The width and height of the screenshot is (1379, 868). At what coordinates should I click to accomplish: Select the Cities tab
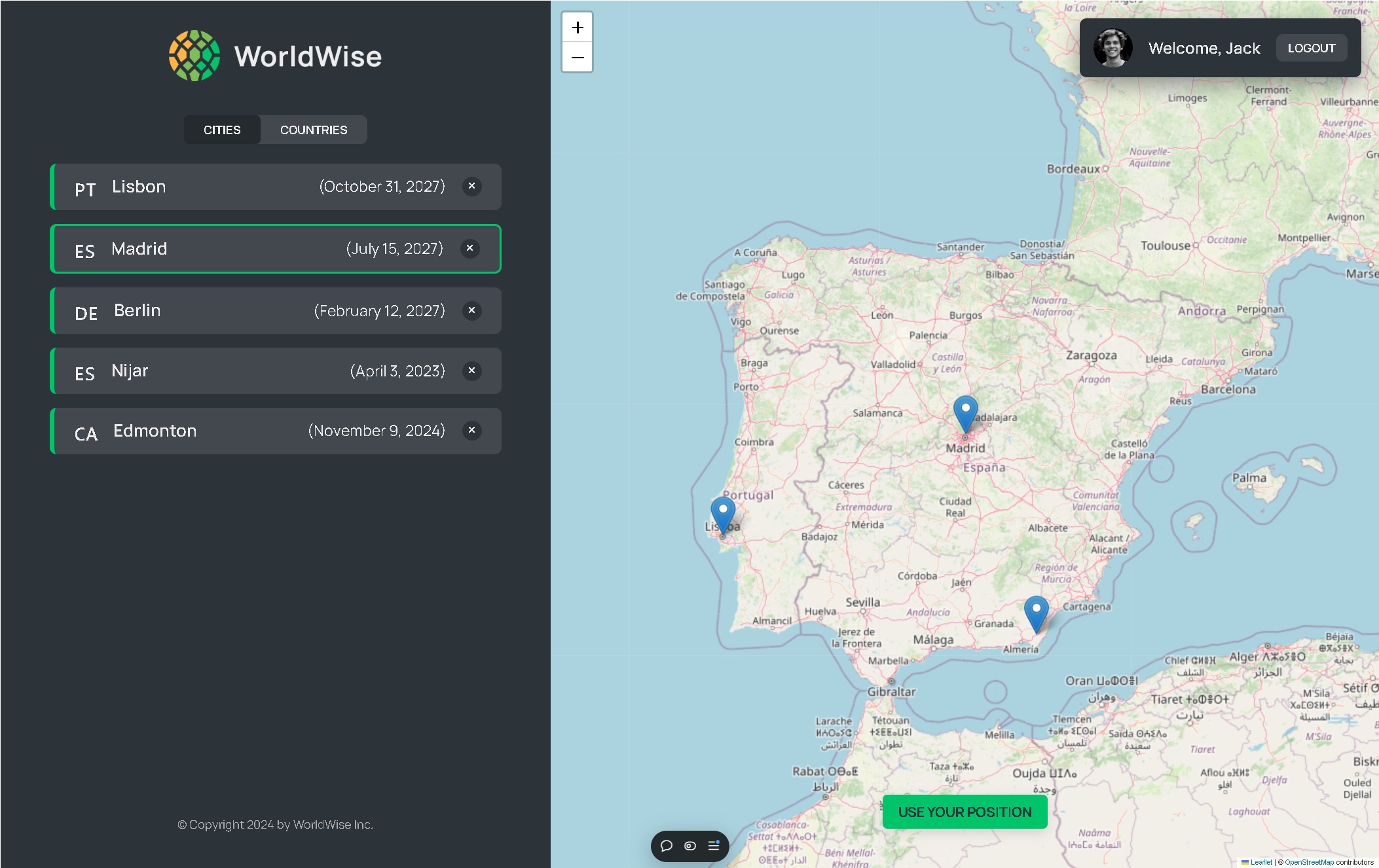222,130
